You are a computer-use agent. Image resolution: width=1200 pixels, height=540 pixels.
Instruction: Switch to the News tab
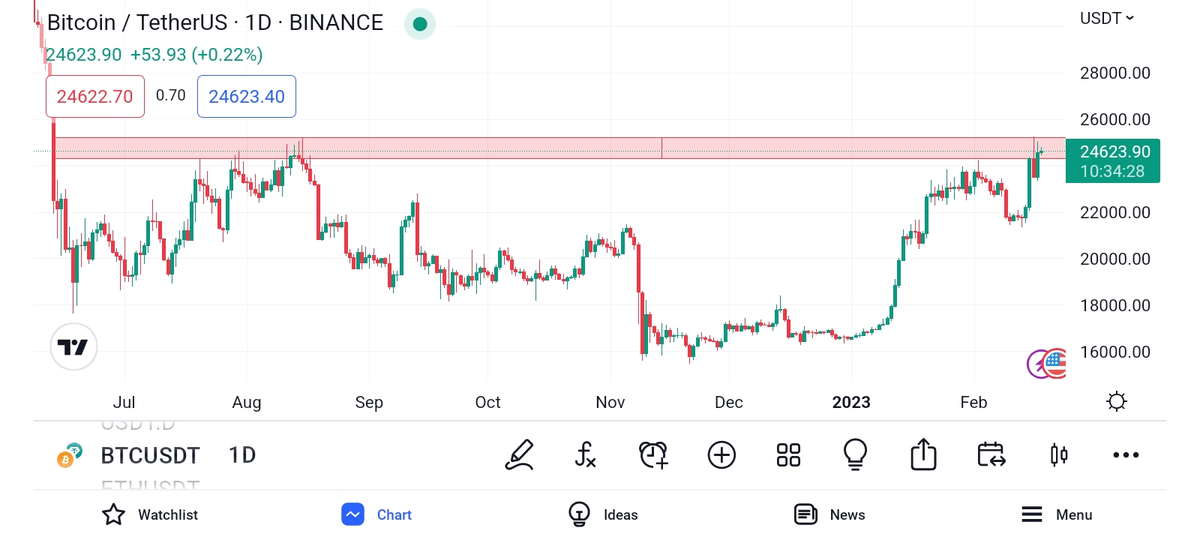pyautogui.click(x=829, y=515)
